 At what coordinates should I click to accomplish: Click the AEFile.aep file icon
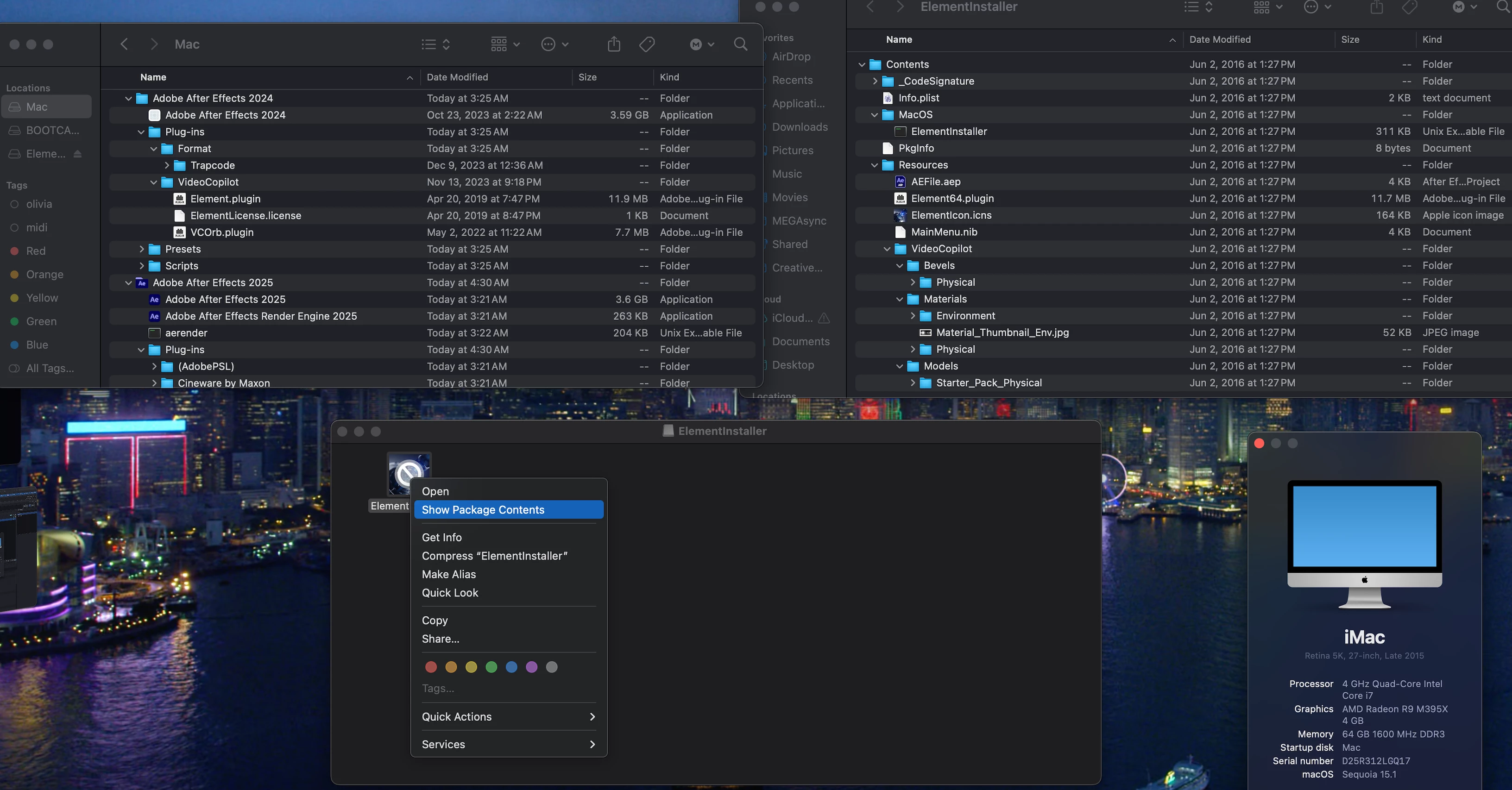901,182
